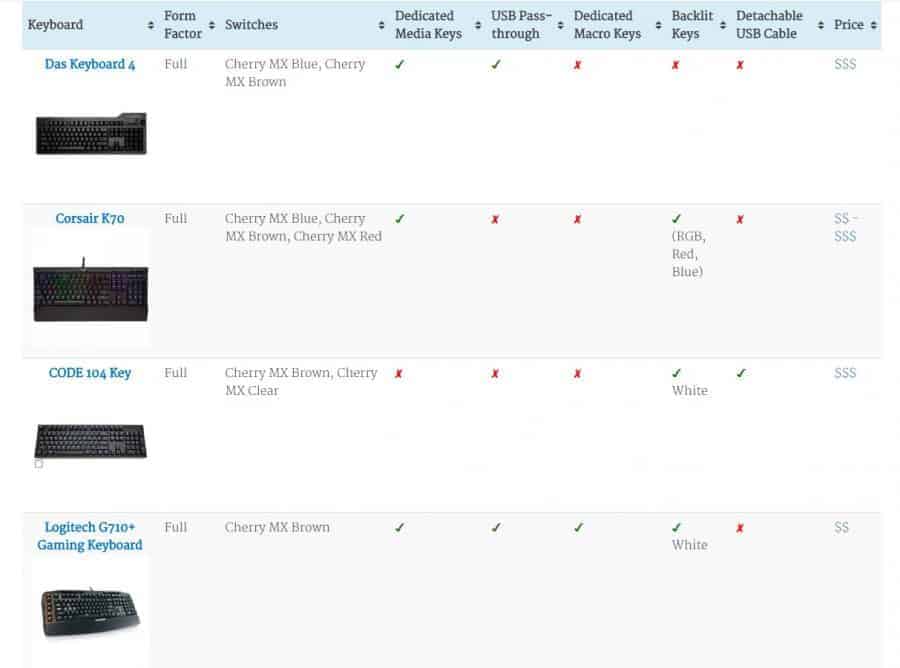
Task: Open the Corsair K70 link
Action: click(90, 219)
